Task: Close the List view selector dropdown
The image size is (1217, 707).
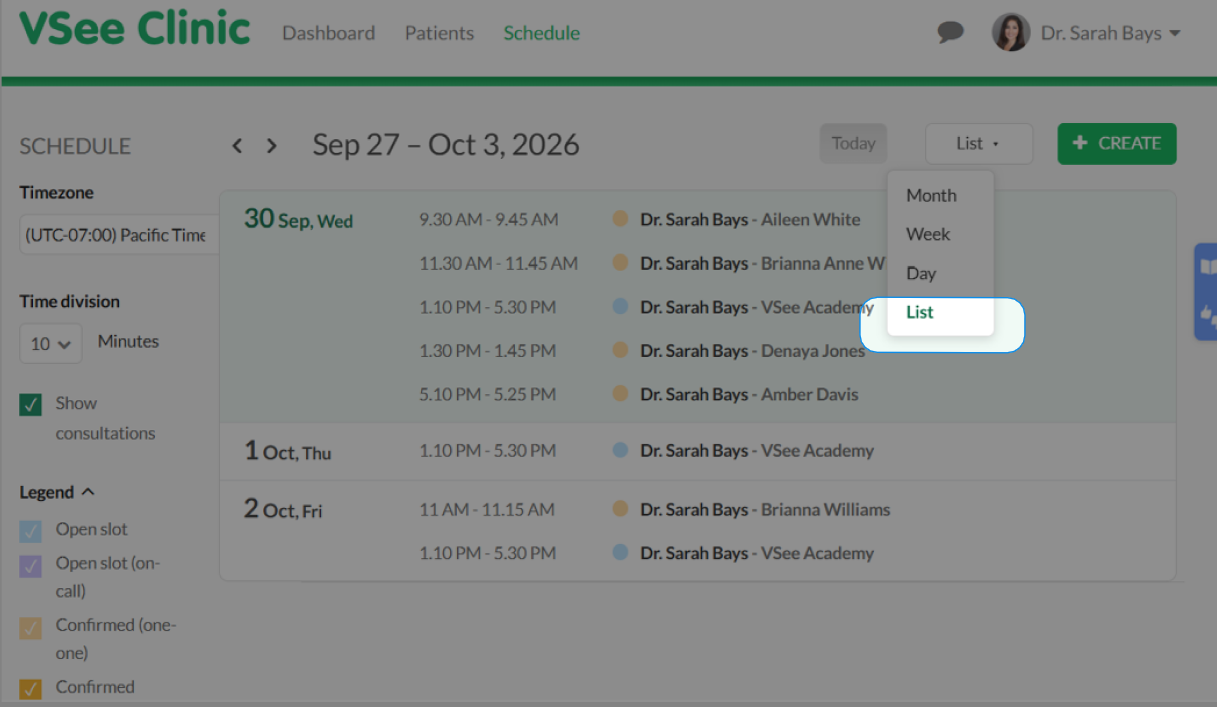Action: [979, 144]
